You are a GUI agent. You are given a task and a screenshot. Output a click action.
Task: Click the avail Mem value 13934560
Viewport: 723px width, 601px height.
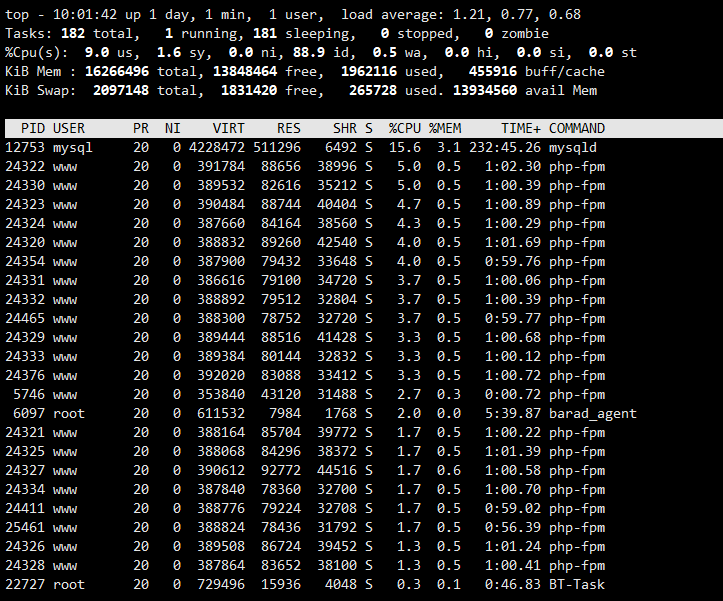[x=485, y=90]
